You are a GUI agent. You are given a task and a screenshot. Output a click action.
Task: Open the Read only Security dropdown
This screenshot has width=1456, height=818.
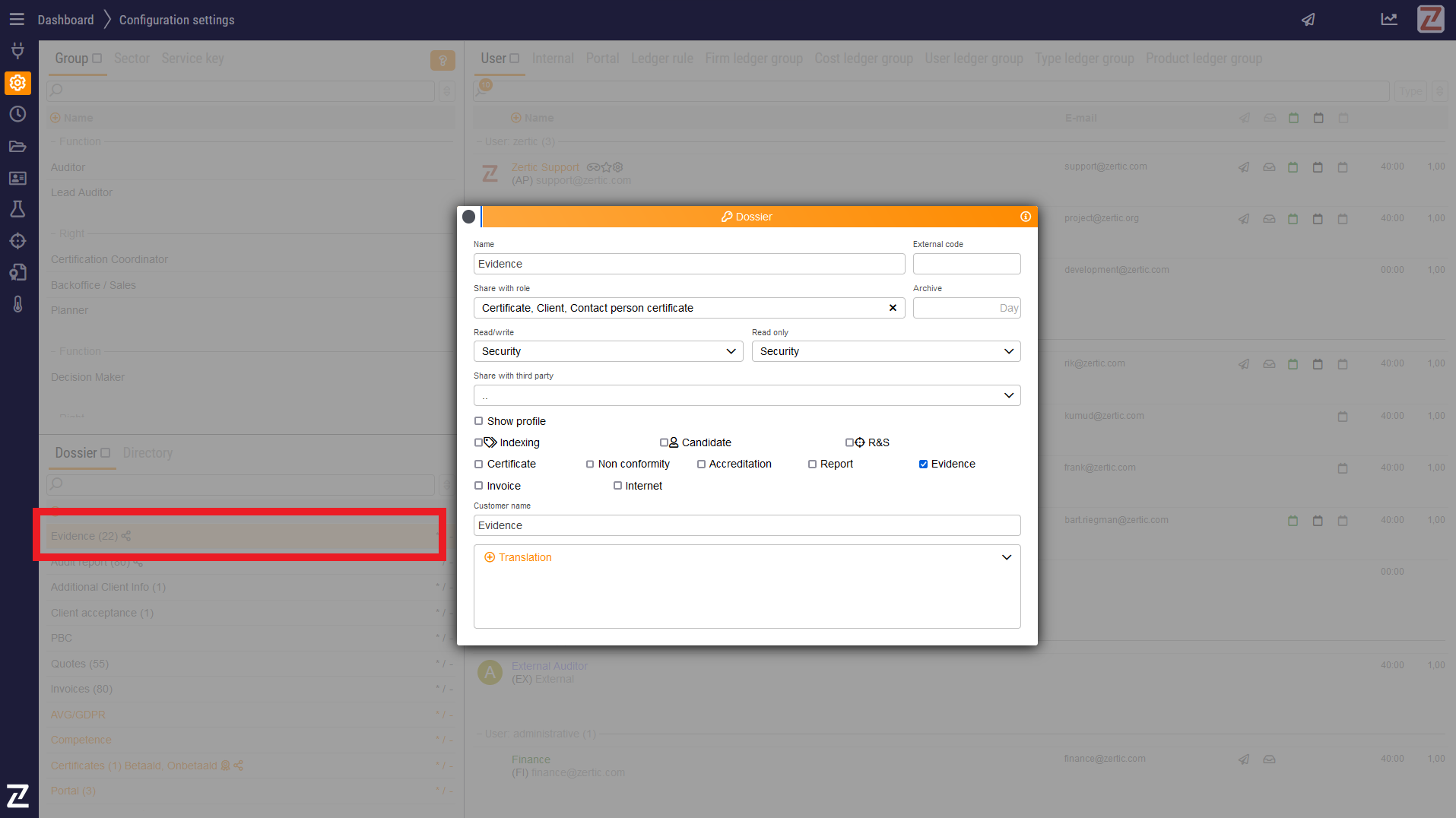point(886,351)
